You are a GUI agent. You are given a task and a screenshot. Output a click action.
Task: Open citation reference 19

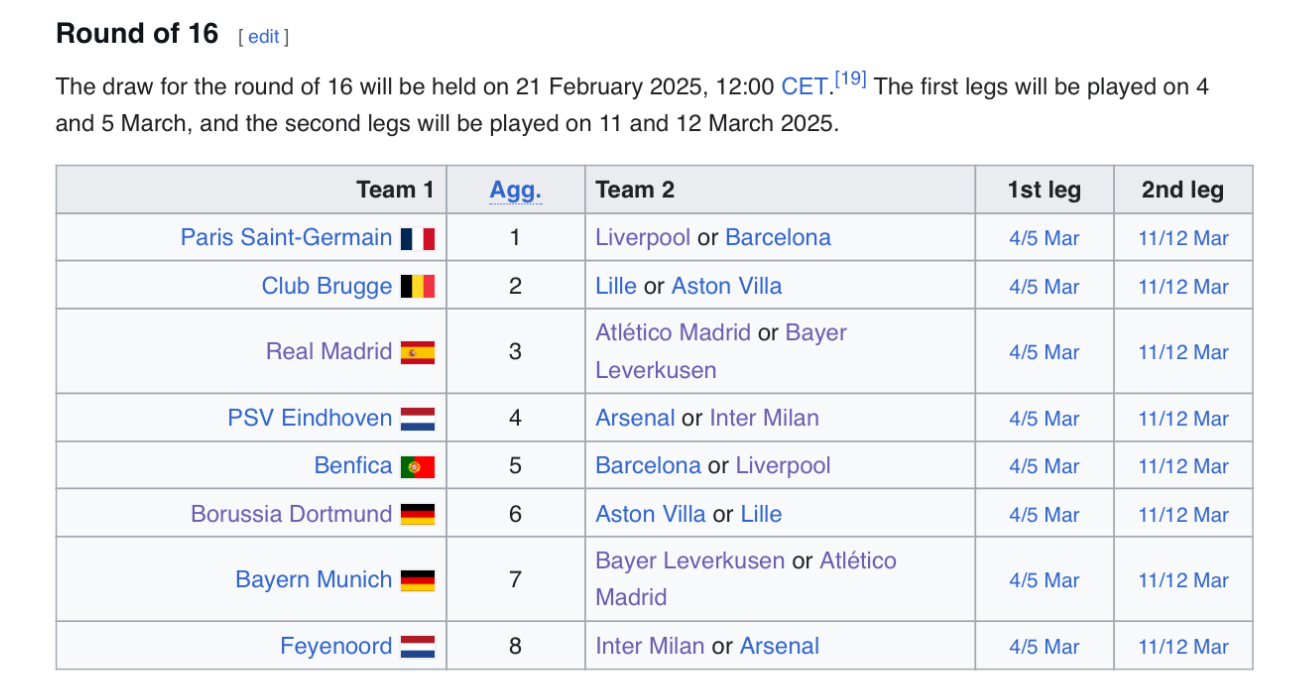point(849,78)
